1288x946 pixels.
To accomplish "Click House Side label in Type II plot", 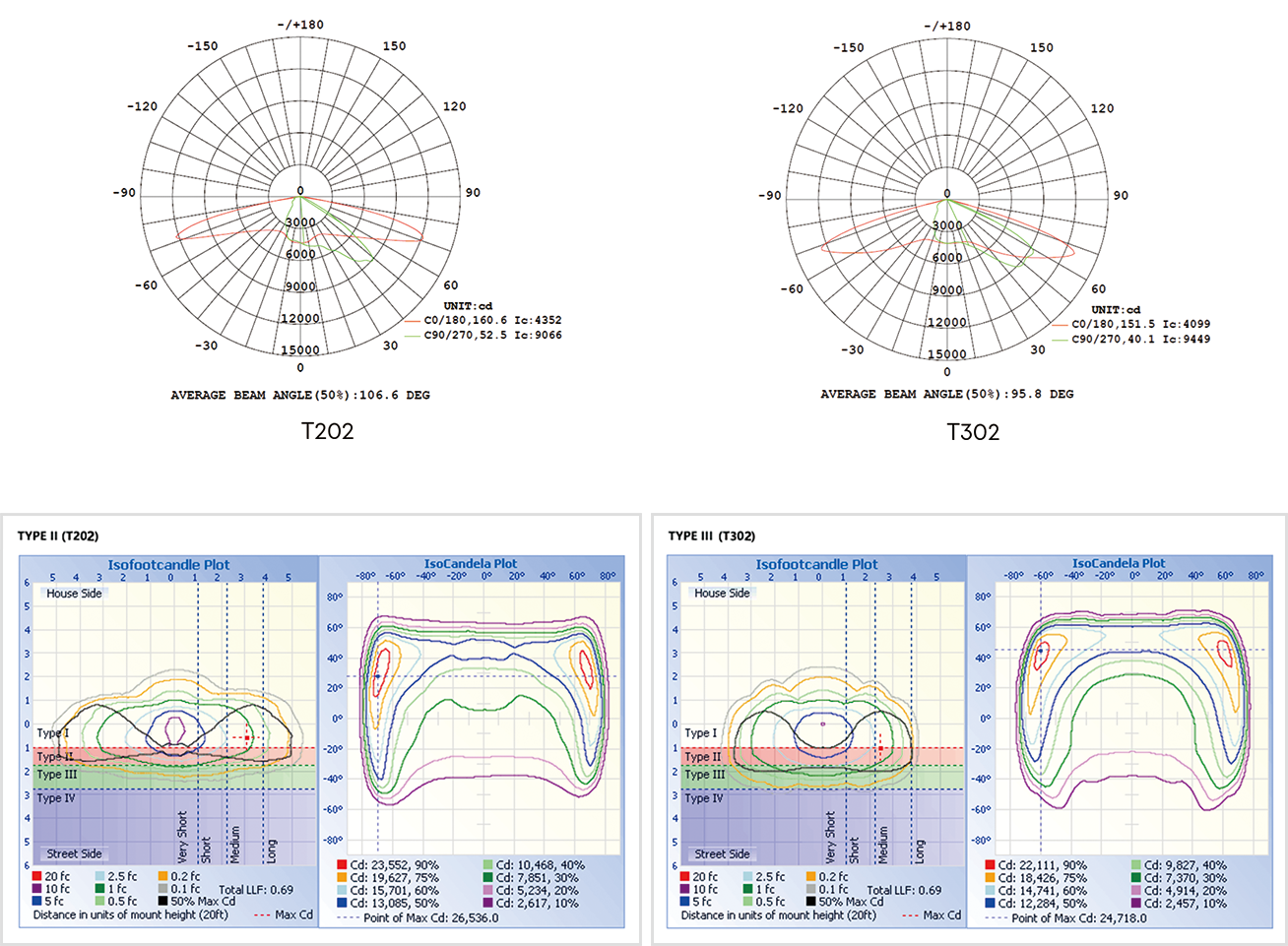I will tap(74, 594).
